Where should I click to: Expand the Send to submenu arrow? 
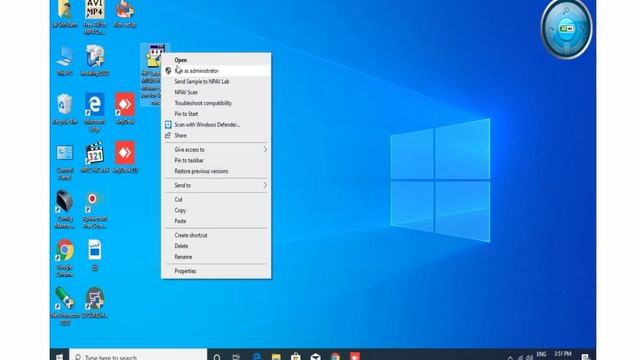click(x=265, y=185)
